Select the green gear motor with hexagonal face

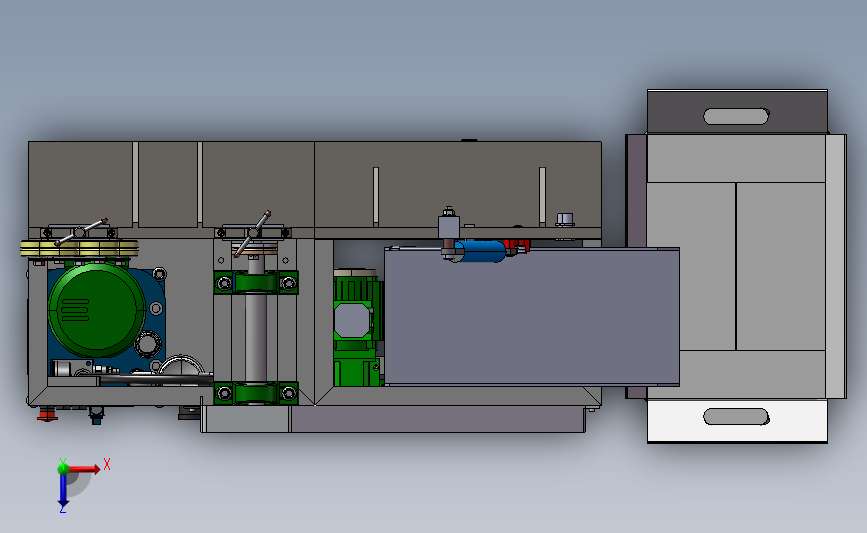tap(358, 328)
